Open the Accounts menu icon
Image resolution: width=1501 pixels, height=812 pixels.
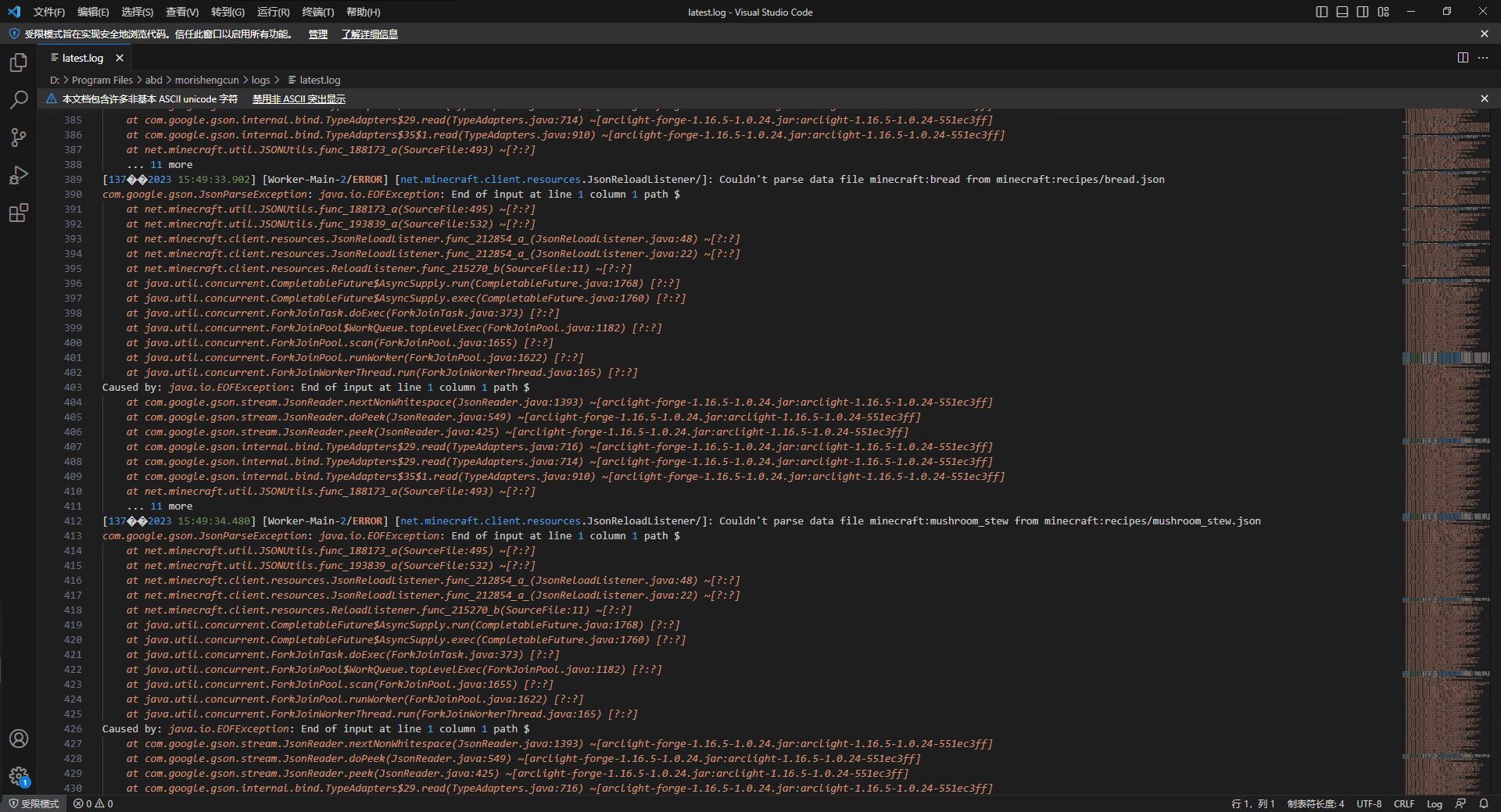pyautogui.click(x=19, y=739)
